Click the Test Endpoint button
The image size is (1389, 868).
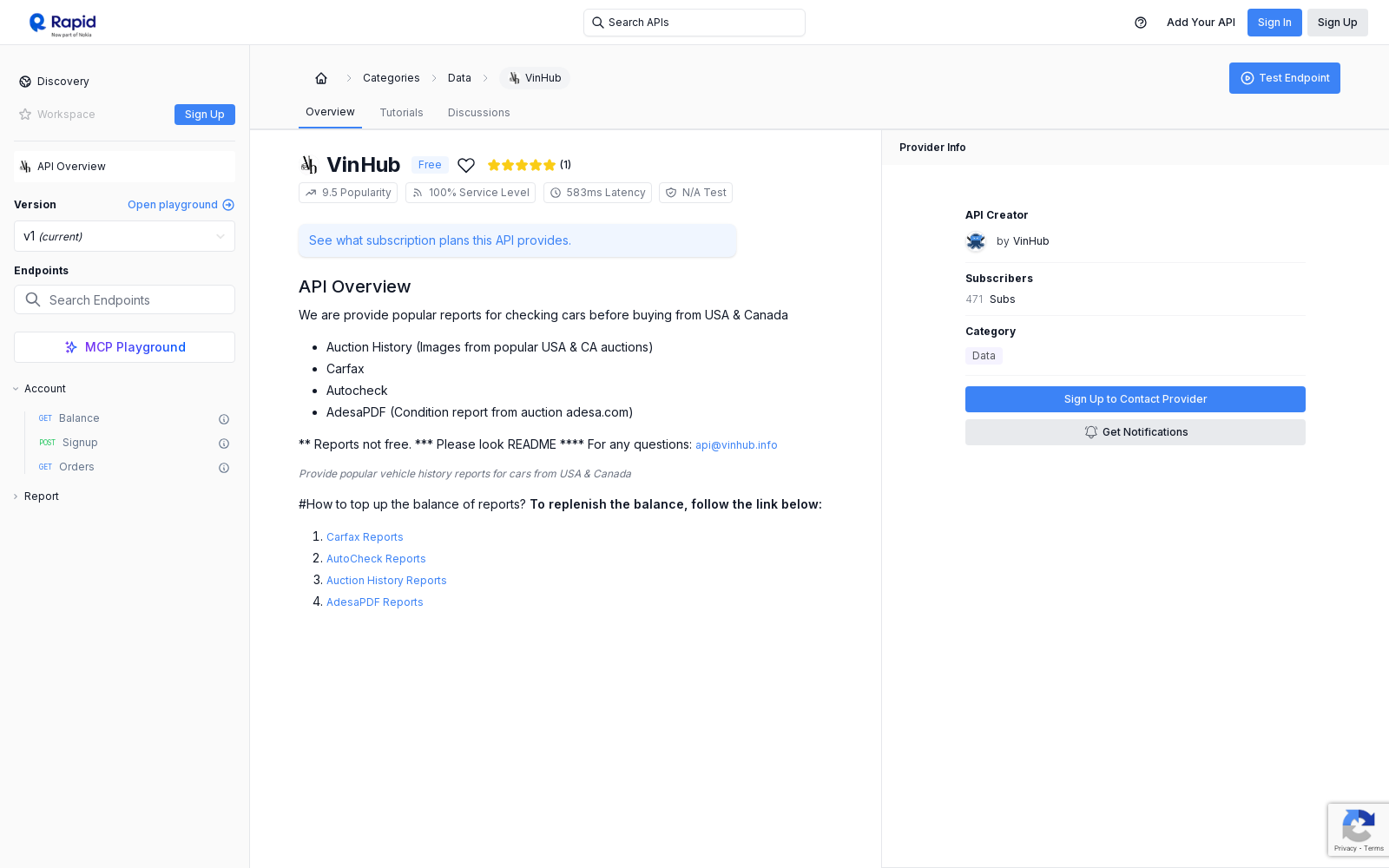1285,78
